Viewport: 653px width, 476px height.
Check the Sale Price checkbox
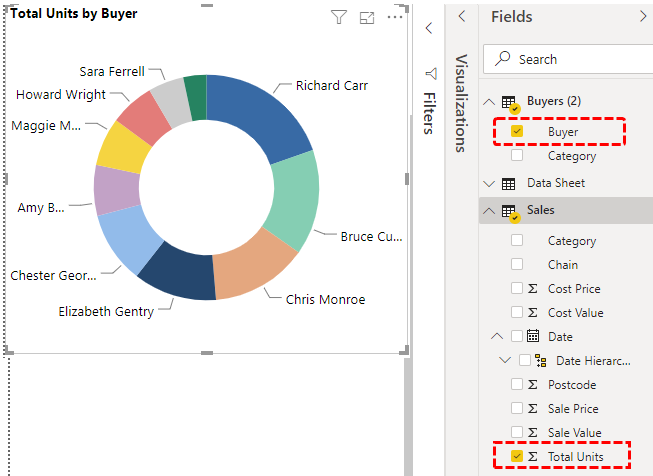[517, 408]
